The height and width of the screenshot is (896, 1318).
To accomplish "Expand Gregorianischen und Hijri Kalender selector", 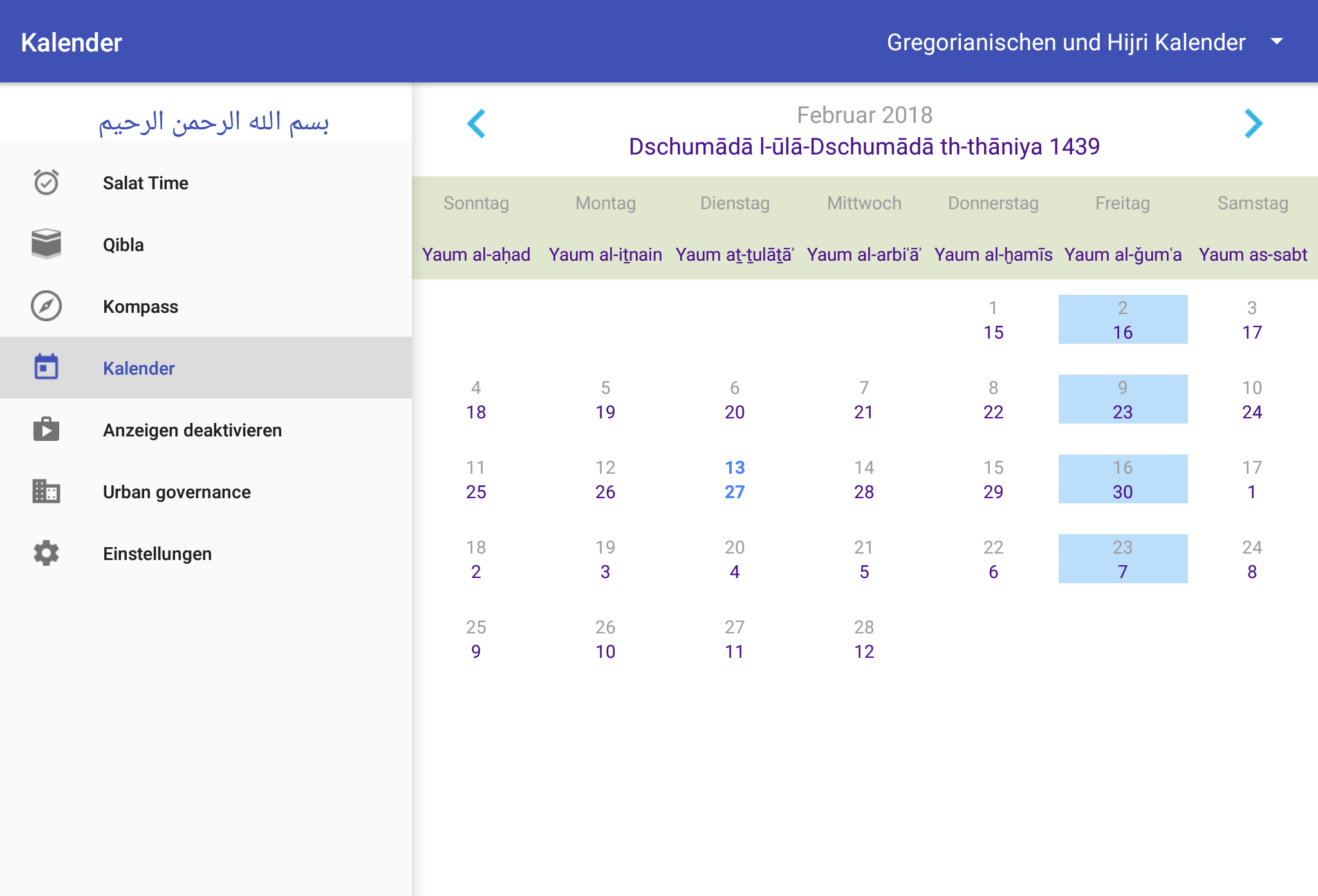I will coord(1066,42).
